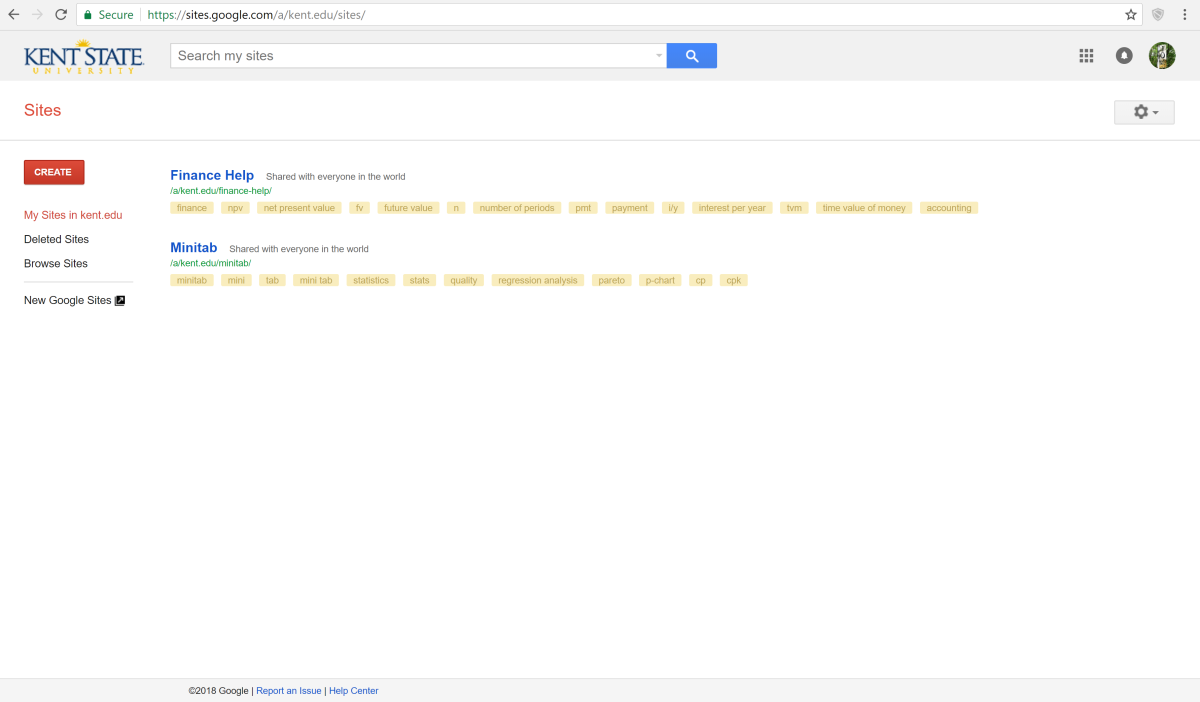Reload the page with browser refresh

[61, 15]
